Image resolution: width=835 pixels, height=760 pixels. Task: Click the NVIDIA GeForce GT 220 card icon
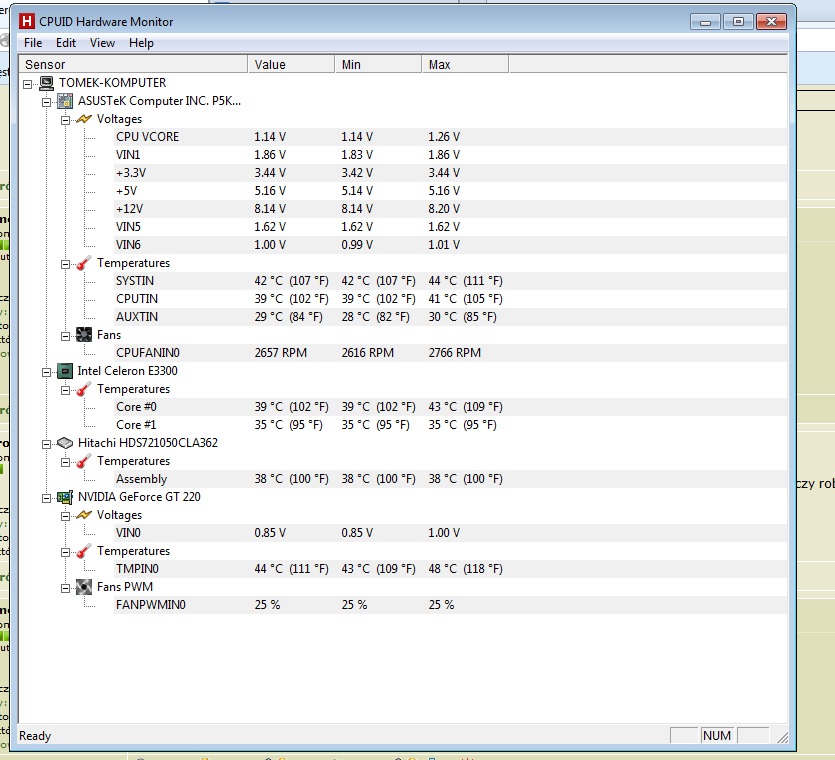[65, 497]
